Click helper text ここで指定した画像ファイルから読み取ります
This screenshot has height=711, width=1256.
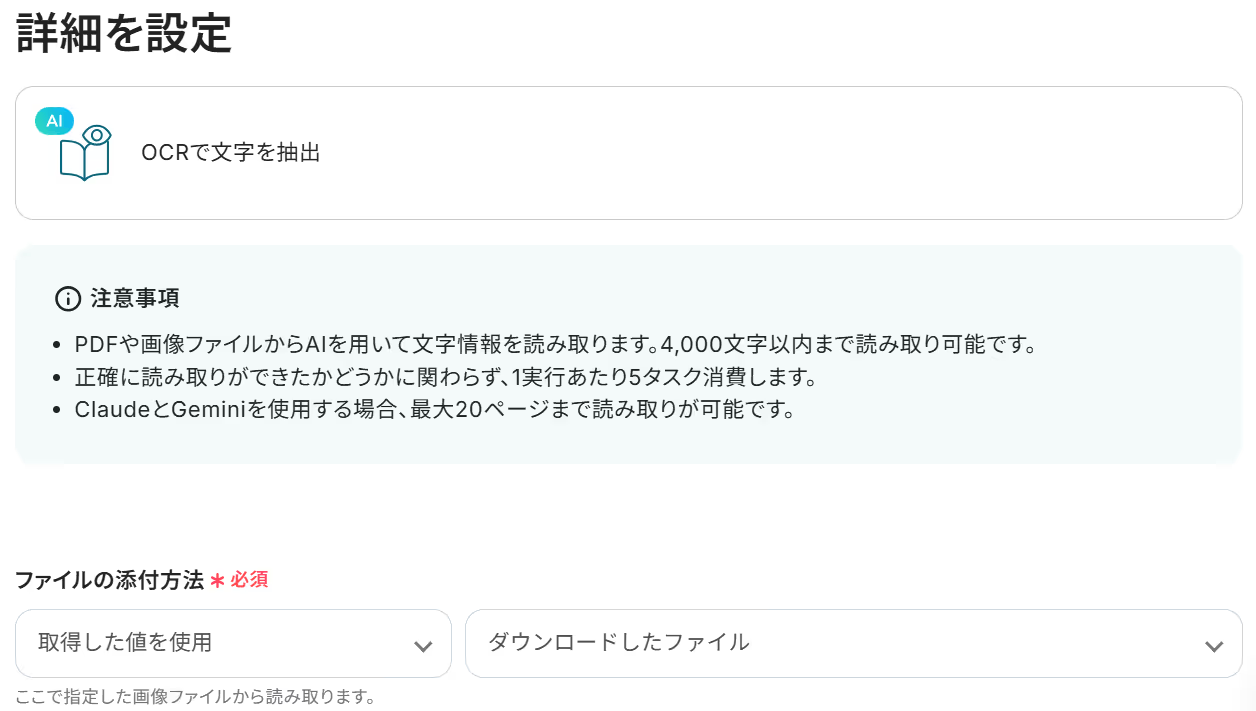195,697
